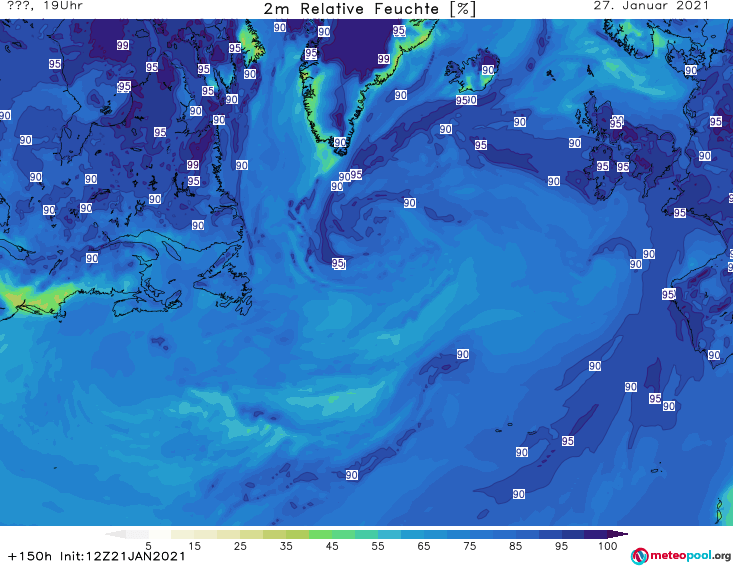
Task: Pick the pale yellow colorbar segment above 15
Action: point(206,534)
